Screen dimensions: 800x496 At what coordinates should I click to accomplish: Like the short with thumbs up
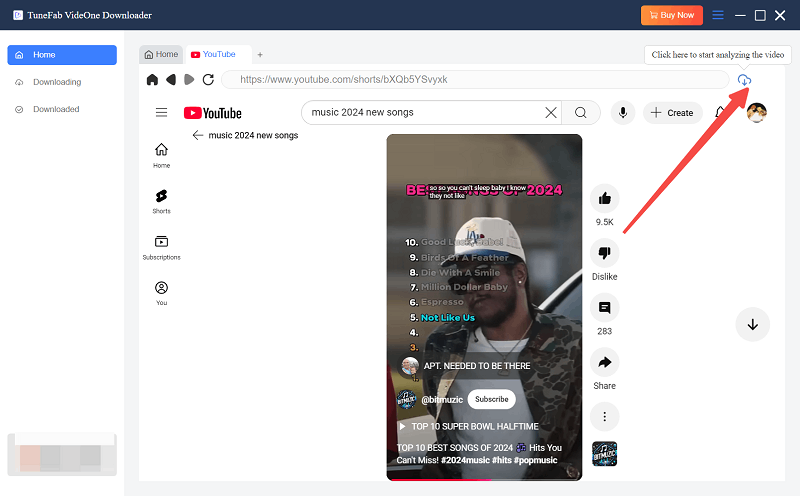point(605,198)
